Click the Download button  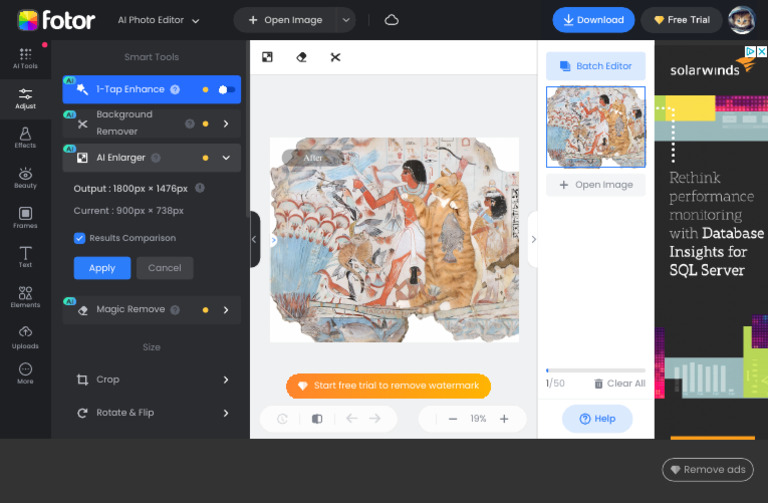click(x=593, y=20)
